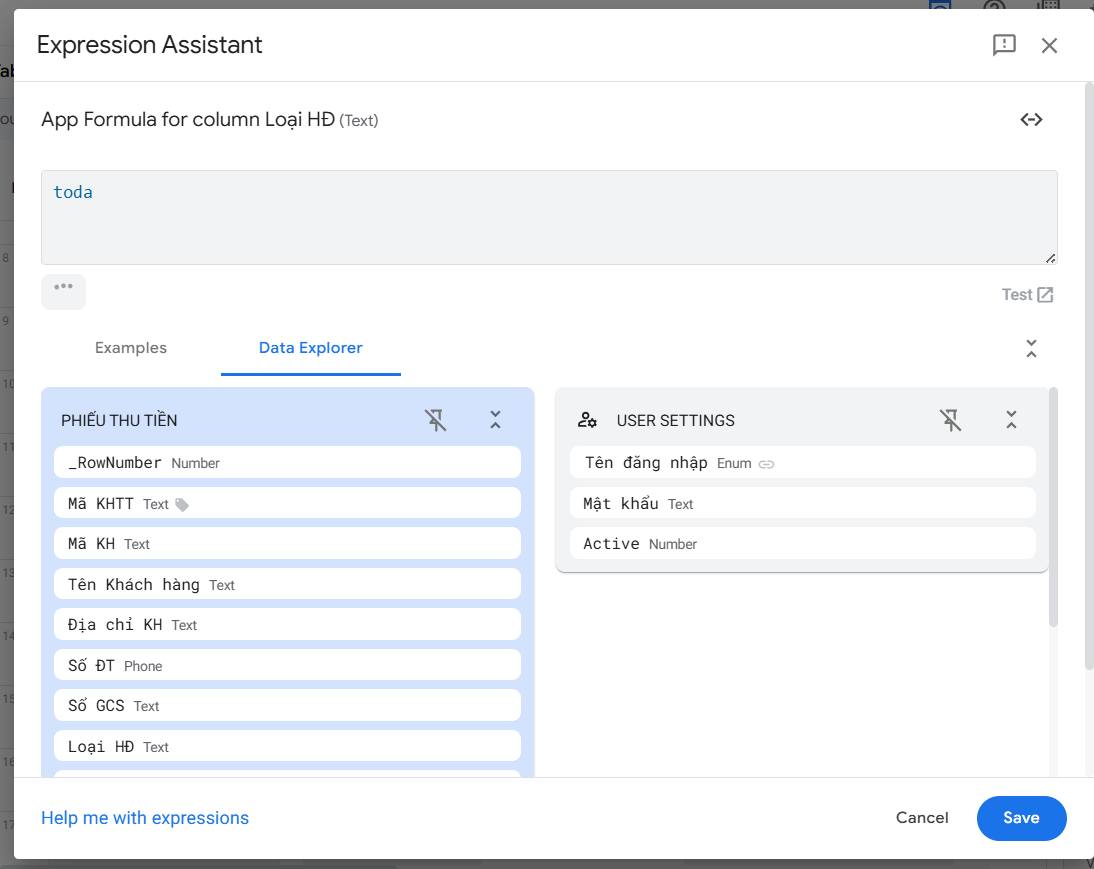Click the expand editor width arrows icon
Screen dimensions: 1094x869
[1031, 120]
